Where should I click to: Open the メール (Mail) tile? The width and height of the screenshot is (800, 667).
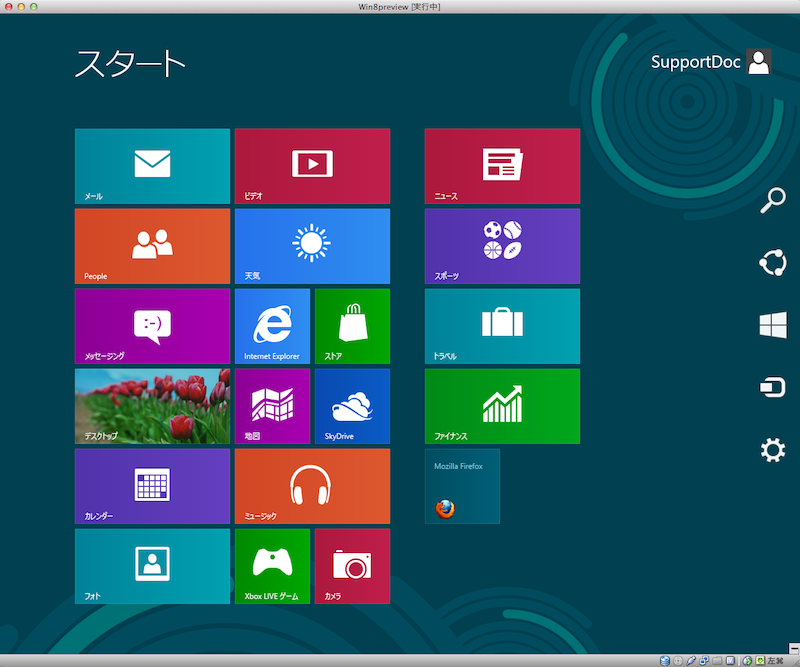pos(152,166)
